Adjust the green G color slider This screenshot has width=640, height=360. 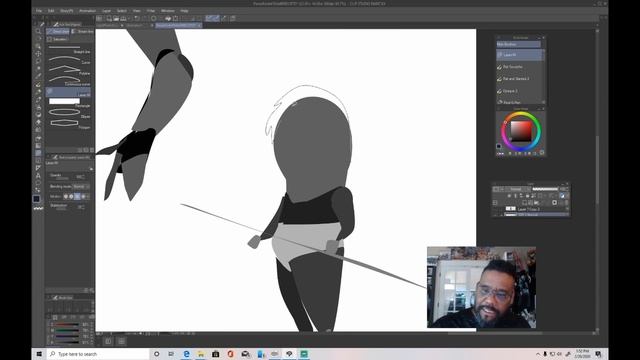click(x=67, y=331)
